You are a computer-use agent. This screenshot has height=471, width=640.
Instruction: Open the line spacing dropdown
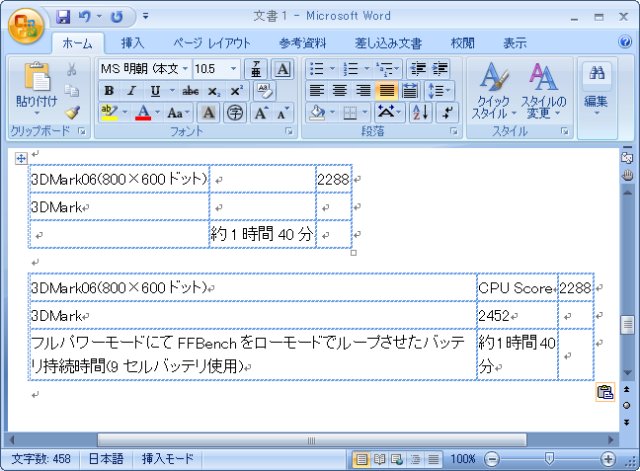click(x=438, y=91)
